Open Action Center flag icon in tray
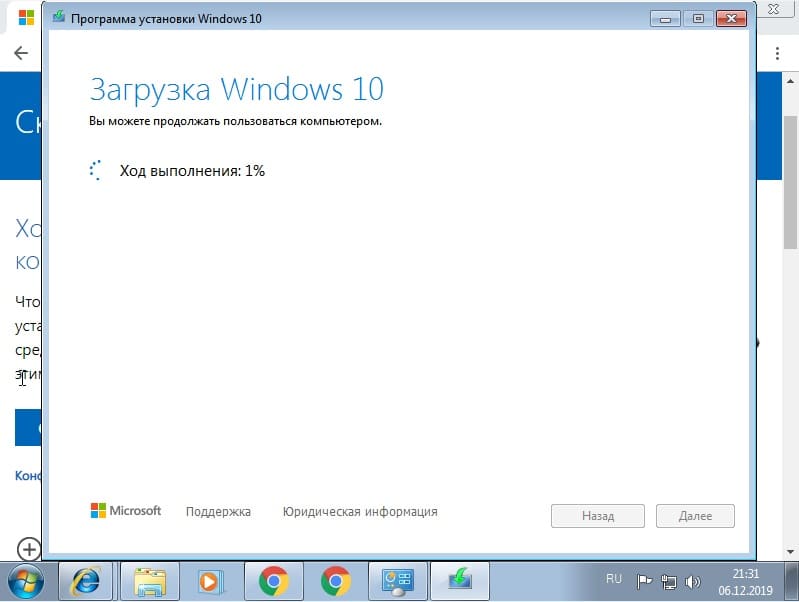The width and height of the screenshot is (799, 602). tap(645, 580)
